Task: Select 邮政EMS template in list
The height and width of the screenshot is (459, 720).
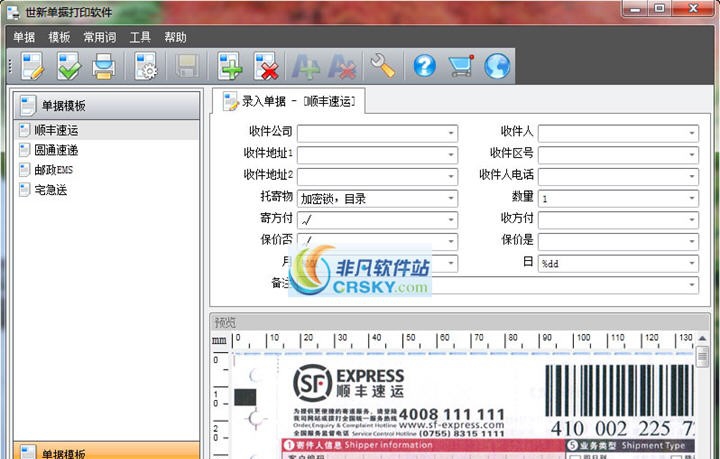Action: click(107, 170)
